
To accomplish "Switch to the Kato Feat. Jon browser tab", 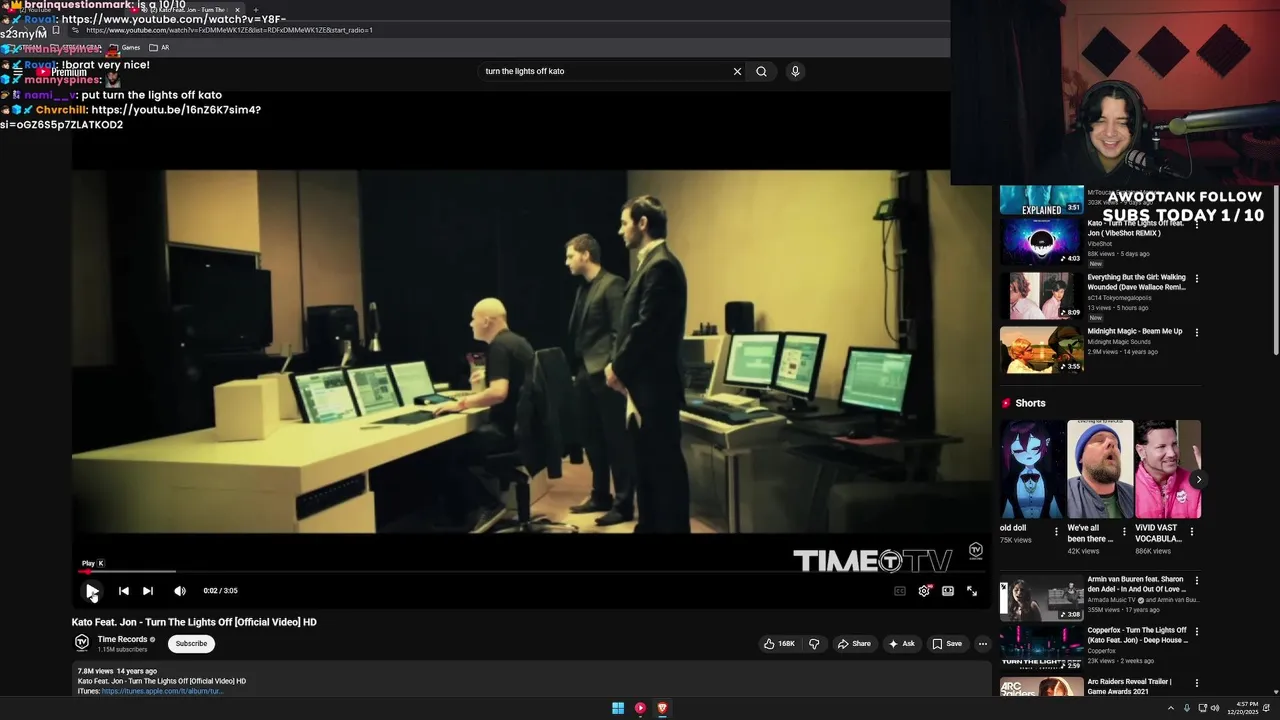I will (186, 9).
